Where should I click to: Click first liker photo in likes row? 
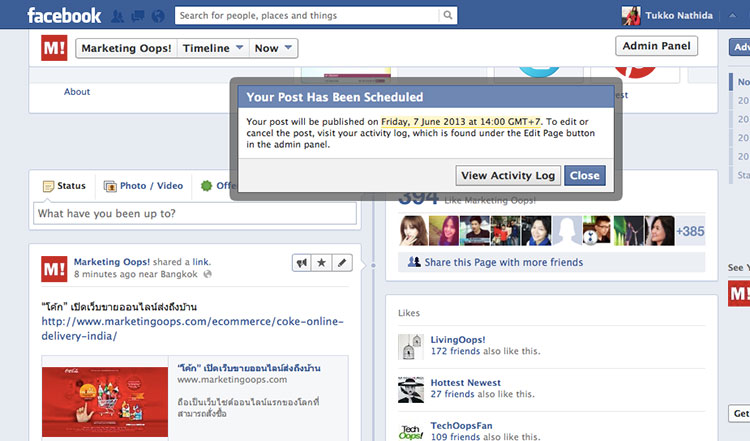[x=413, y=231]
